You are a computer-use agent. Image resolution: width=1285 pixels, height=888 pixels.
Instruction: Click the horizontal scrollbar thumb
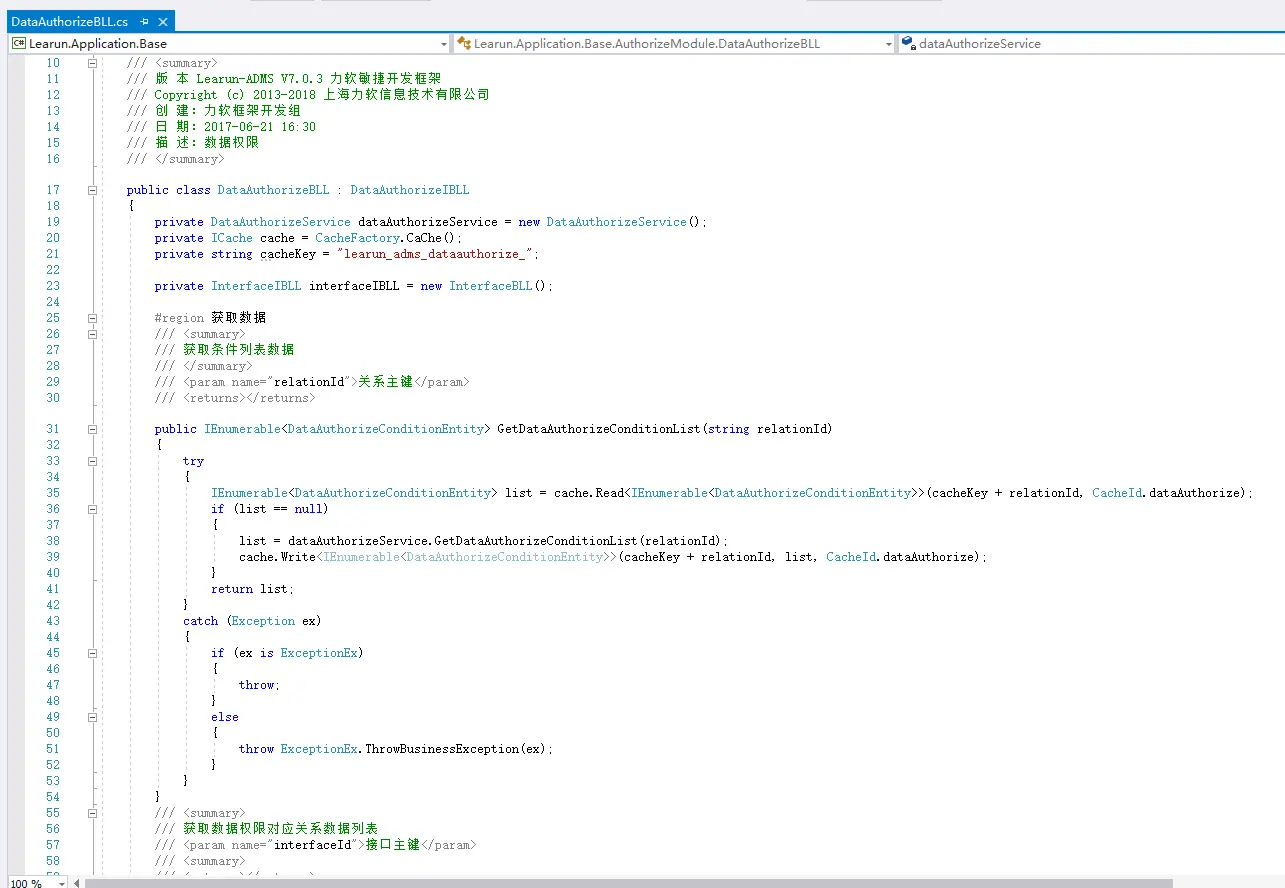[629, 883]
